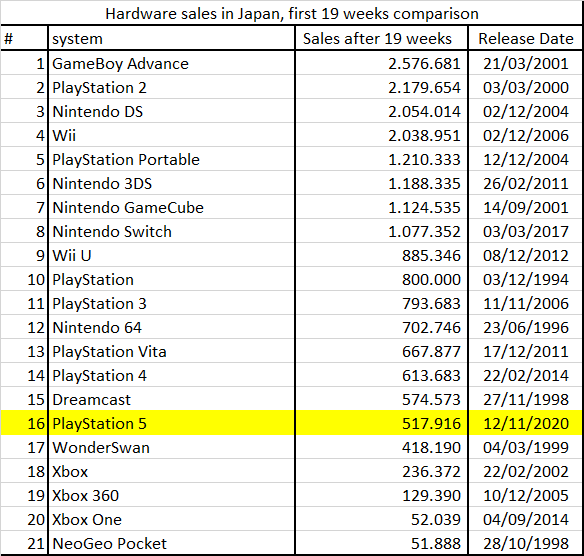Select the date 28/10/1998
This screenshot has width=584, height=556.
coord(526,544)
